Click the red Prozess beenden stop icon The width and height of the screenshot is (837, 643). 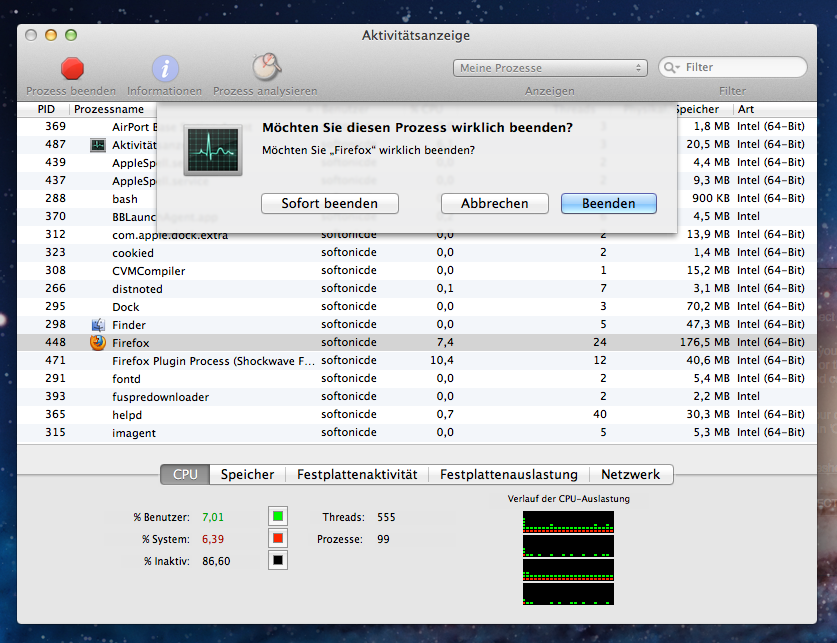click(72, 69)
